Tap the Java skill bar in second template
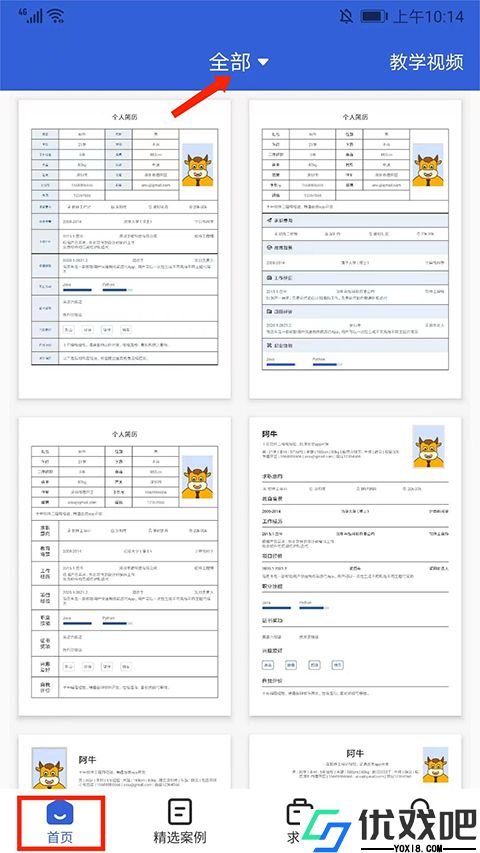The height and width of the screenshot is (853, 480). click(x=280, y=364)
